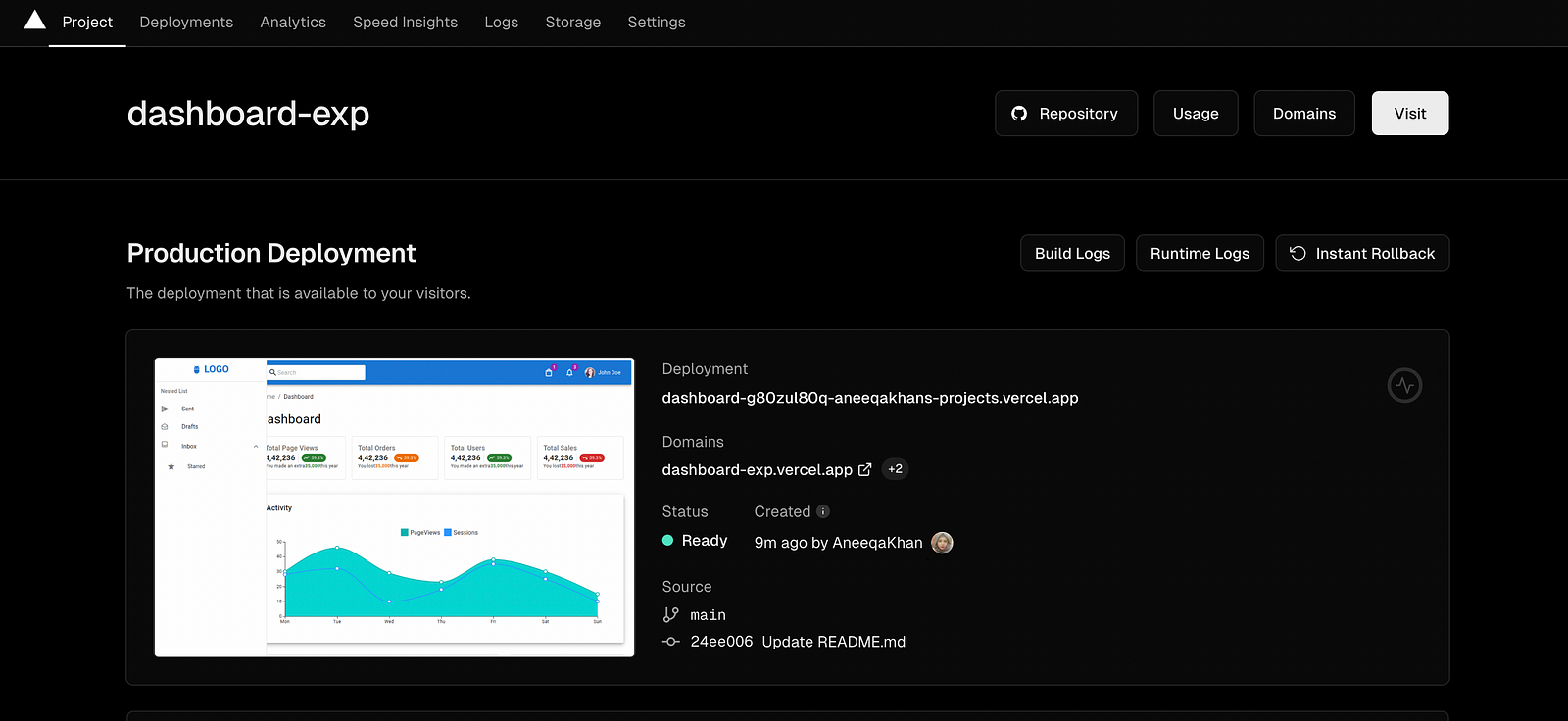Open the Logs tab
This screenshot has width=1568, height=721.
(x=501, y=22)
